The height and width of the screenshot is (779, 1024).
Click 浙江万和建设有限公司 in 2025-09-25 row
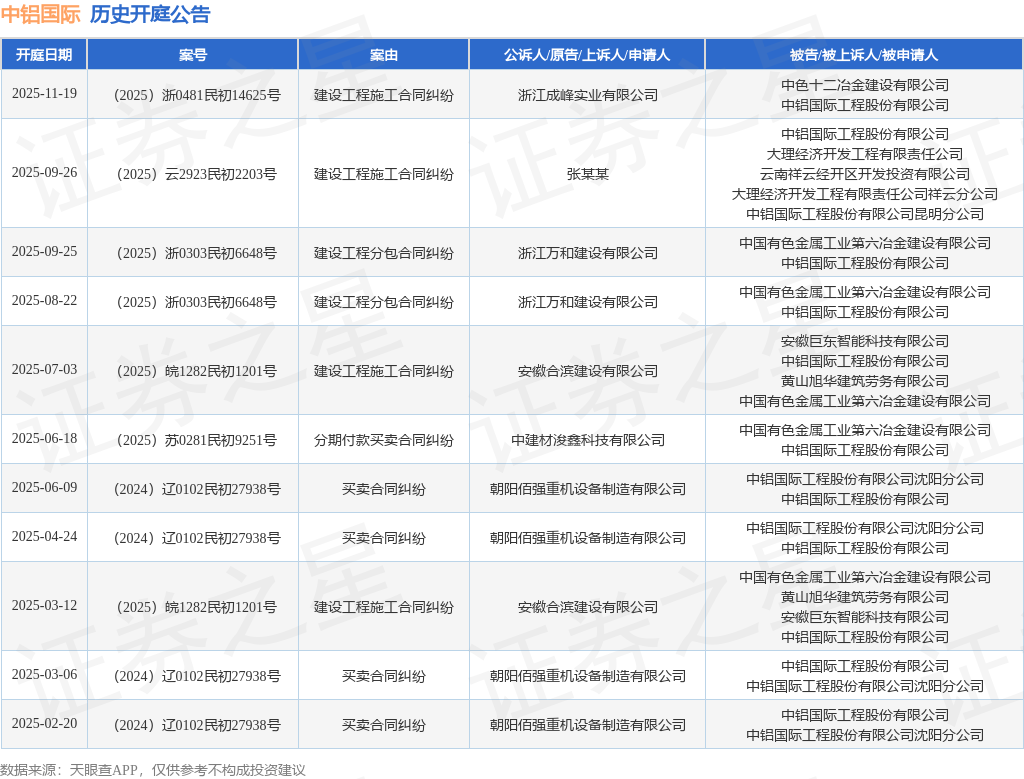(x=588, y=253)
